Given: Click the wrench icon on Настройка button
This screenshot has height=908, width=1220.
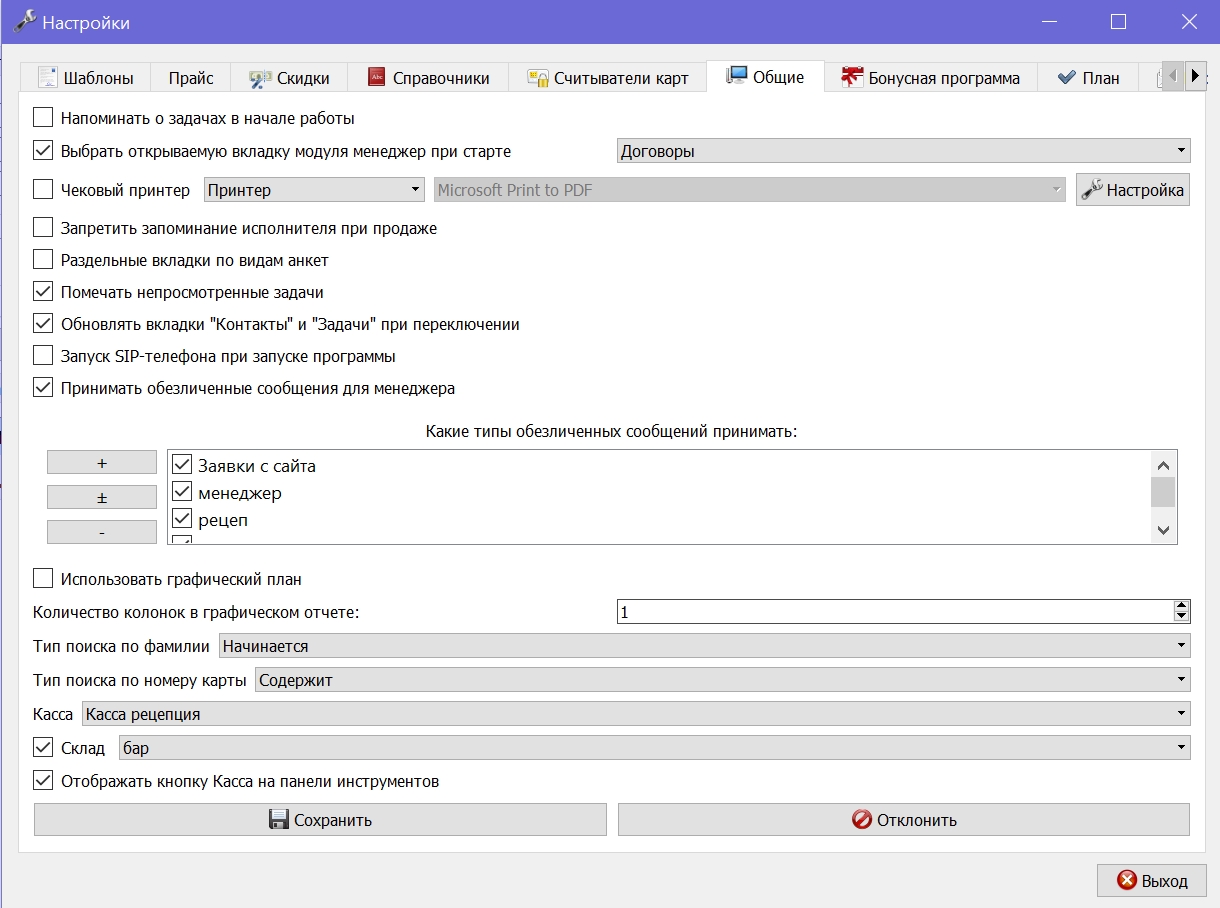Looking at the screenshot, I should pyautogui.click(x=1092, y=190).
